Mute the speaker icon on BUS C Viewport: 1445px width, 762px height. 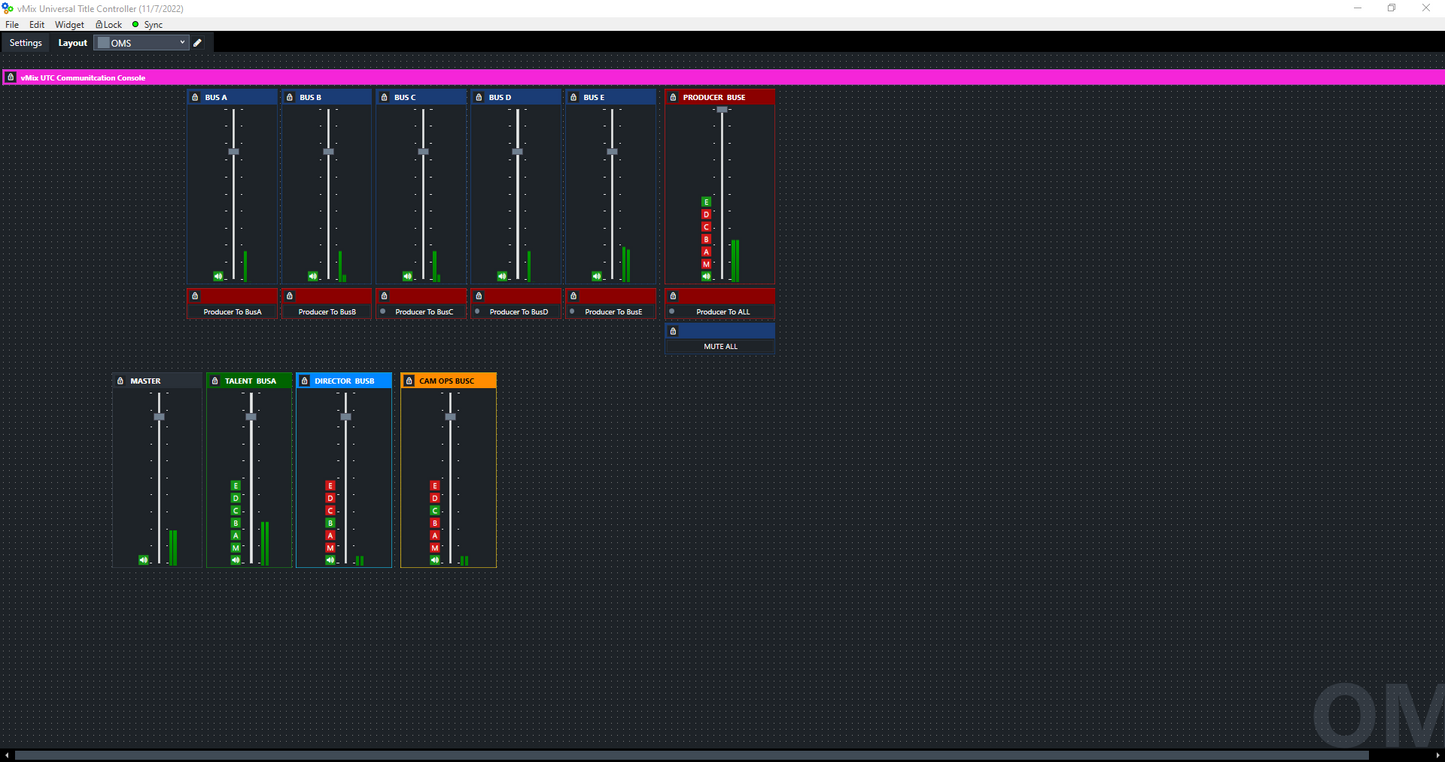[408, 275]
